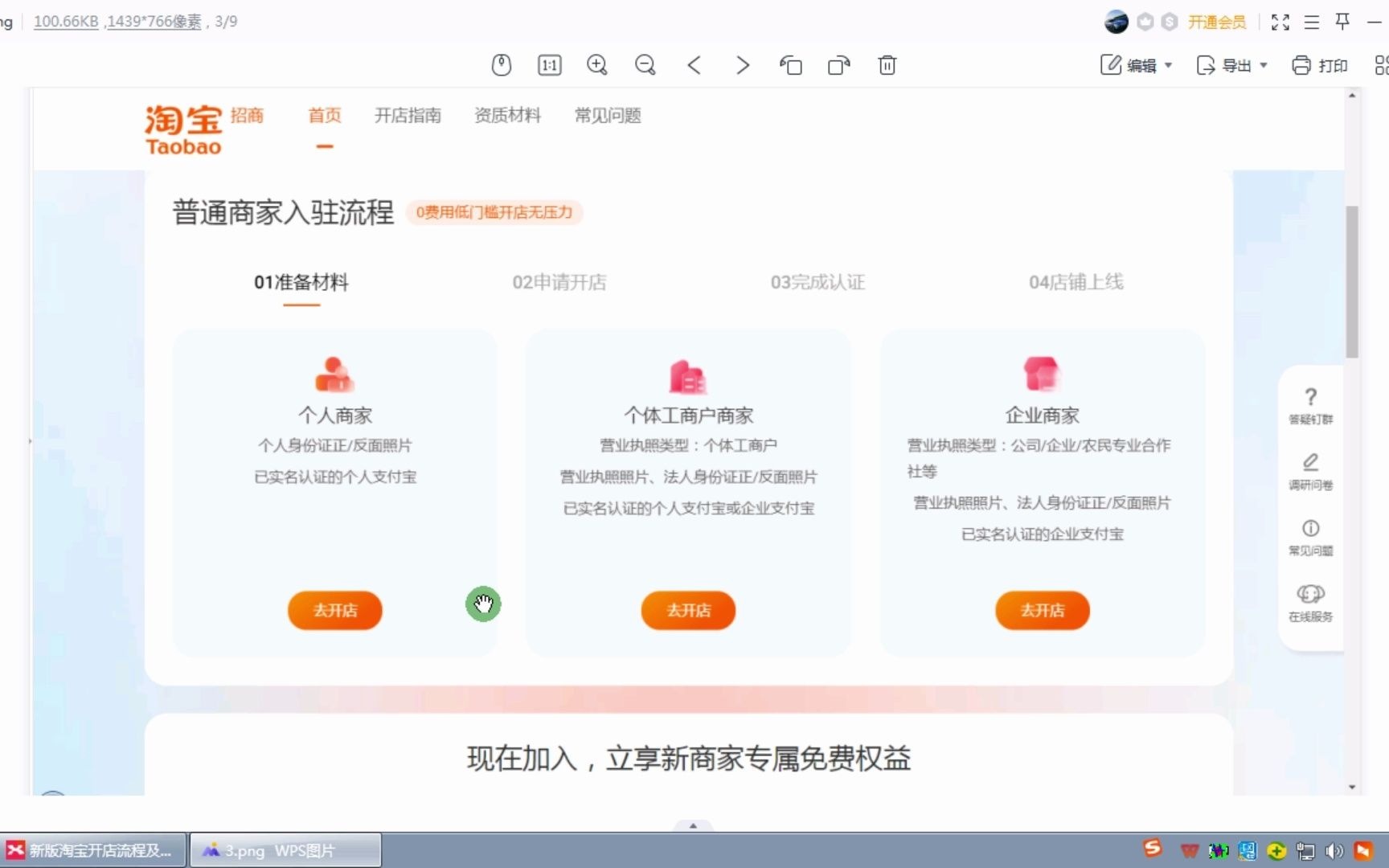
Task: Click the 1:1 actual size icon
Action: (550, 65)
